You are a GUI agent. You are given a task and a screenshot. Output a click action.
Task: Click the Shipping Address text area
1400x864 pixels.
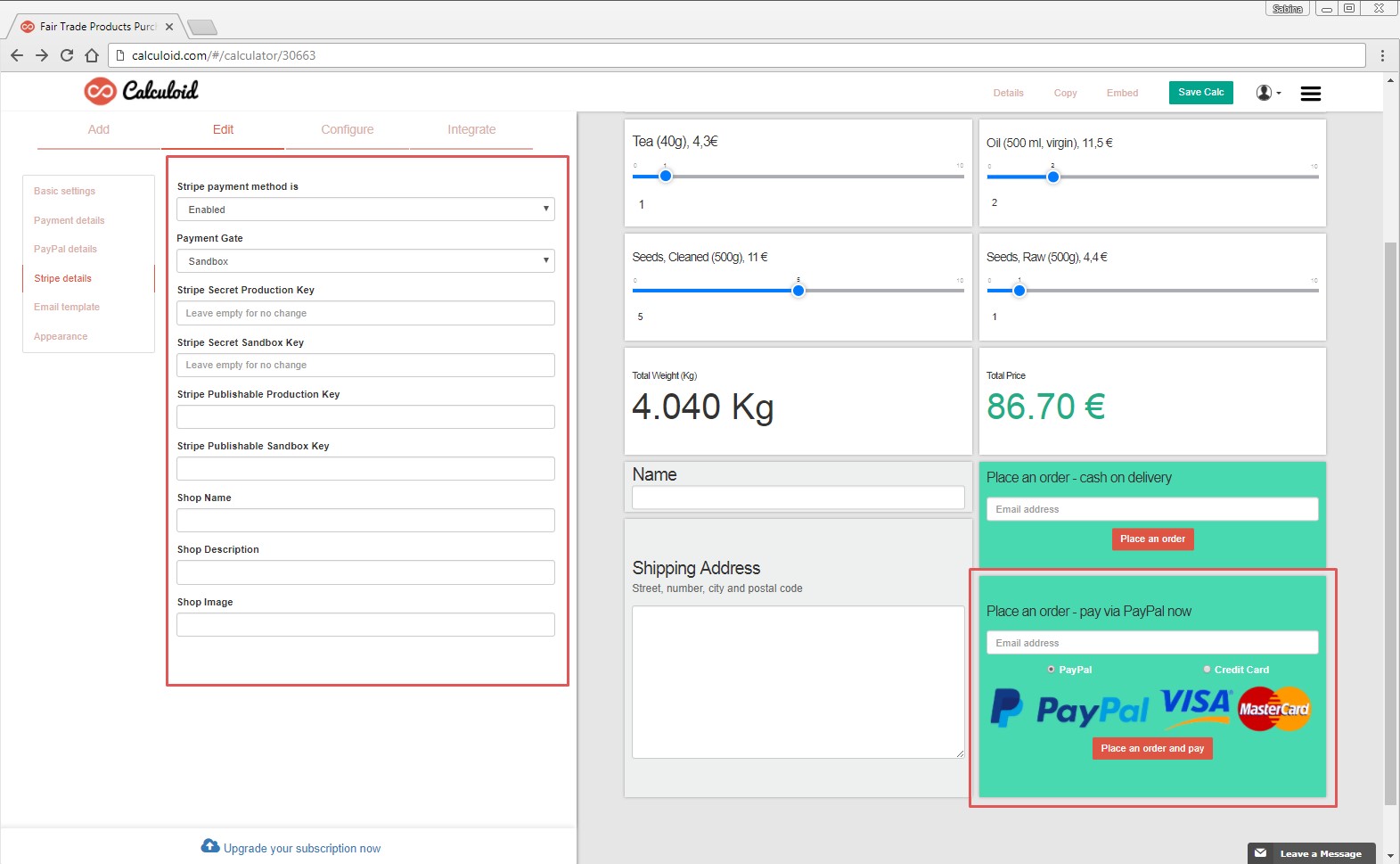[x=798, y=682]
